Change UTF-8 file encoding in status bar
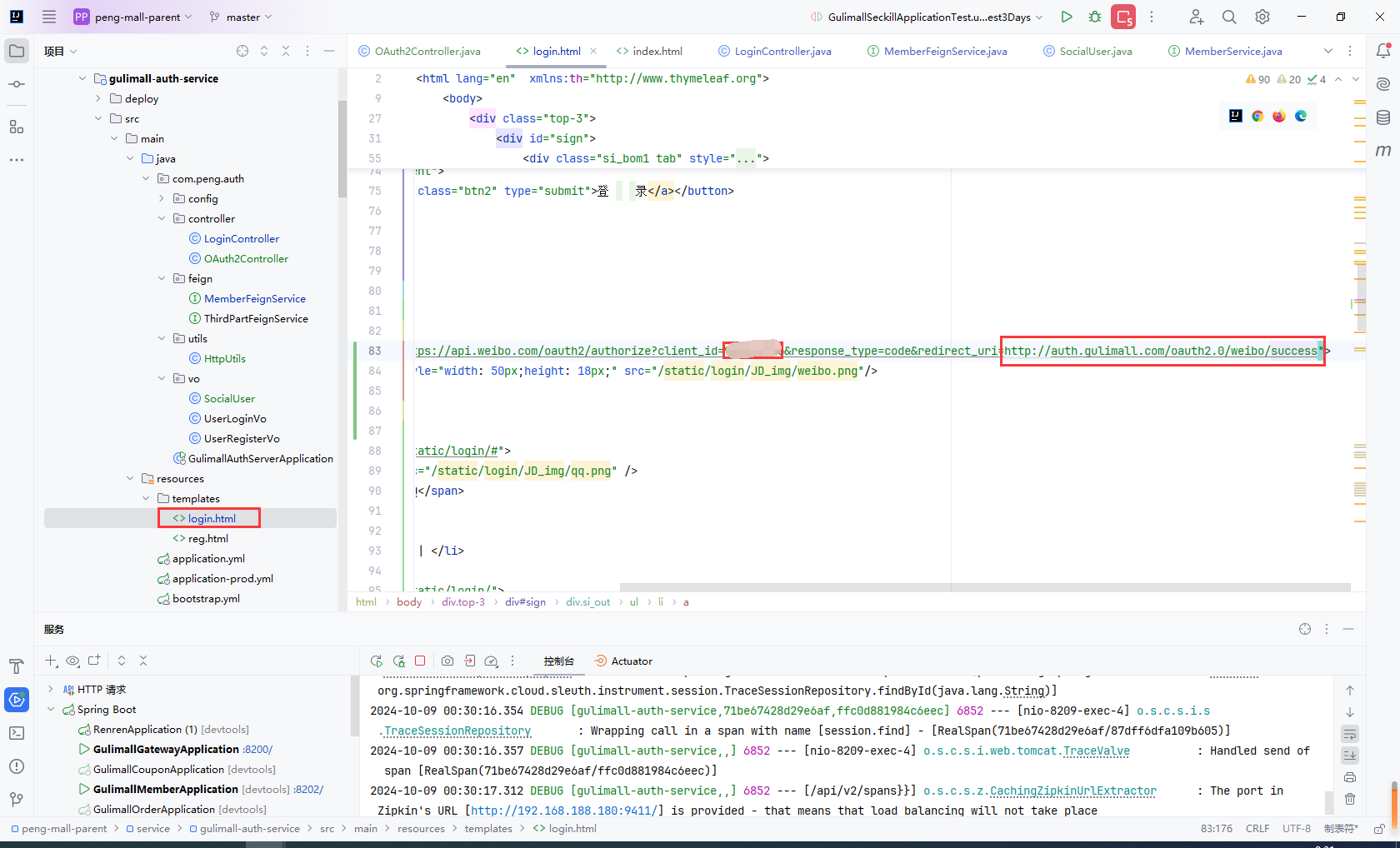The width and height of the screenshot is (1400, 848). [1297, 829]
